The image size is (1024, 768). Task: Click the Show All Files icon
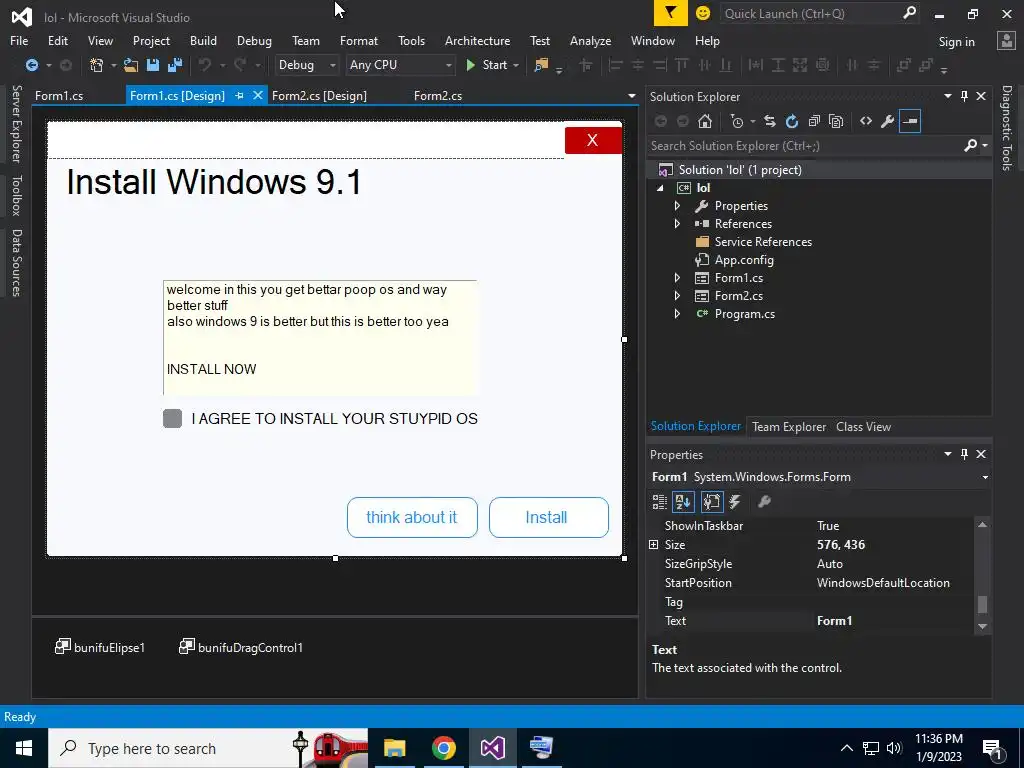[x=836, y=121]
